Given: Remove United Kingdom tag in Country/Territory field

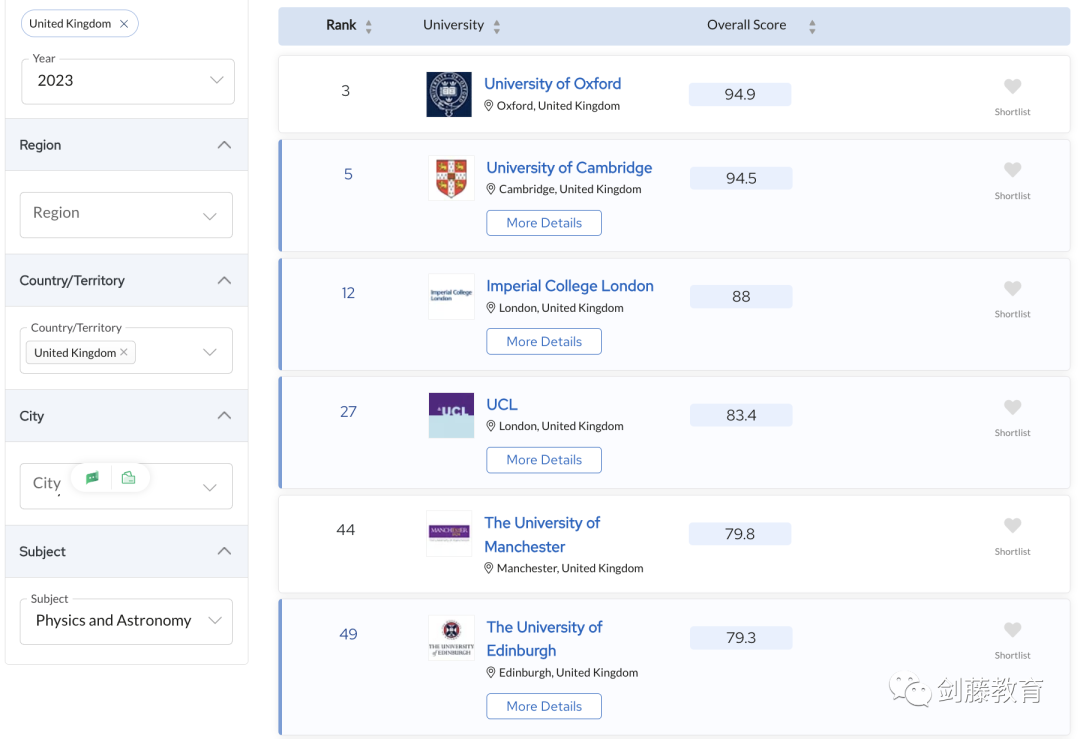Looking at the screenshot, I should pos(124,352).
